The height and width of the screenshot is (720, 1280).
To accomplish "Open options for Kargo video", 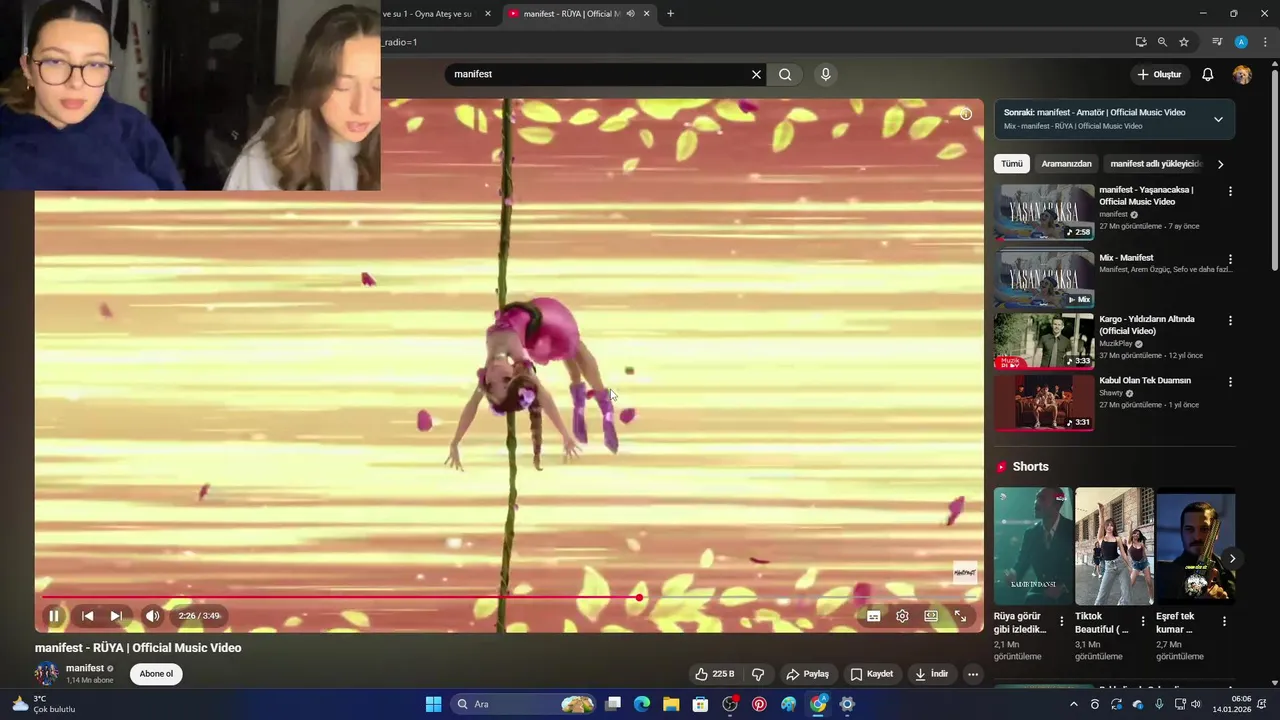I will [1230, 321].
